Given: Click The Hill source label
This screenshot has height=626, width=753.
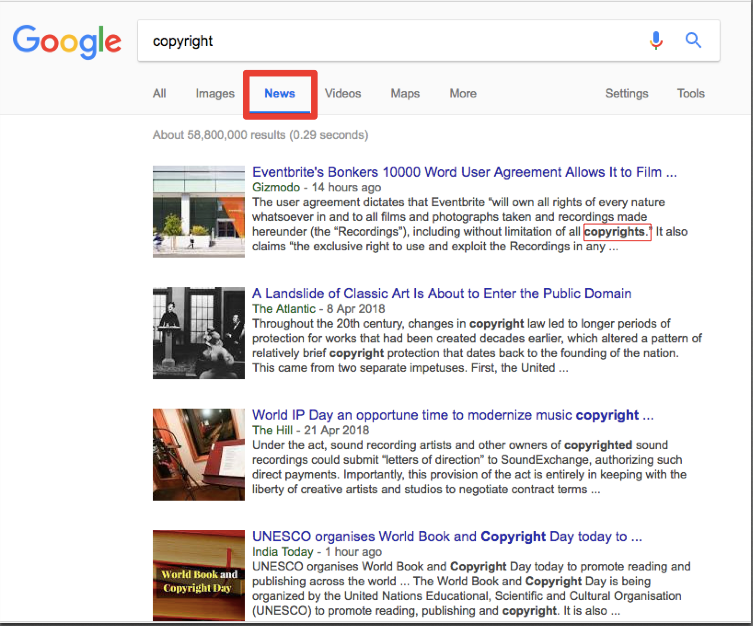Looking at the screenshot, I should 272,430.
